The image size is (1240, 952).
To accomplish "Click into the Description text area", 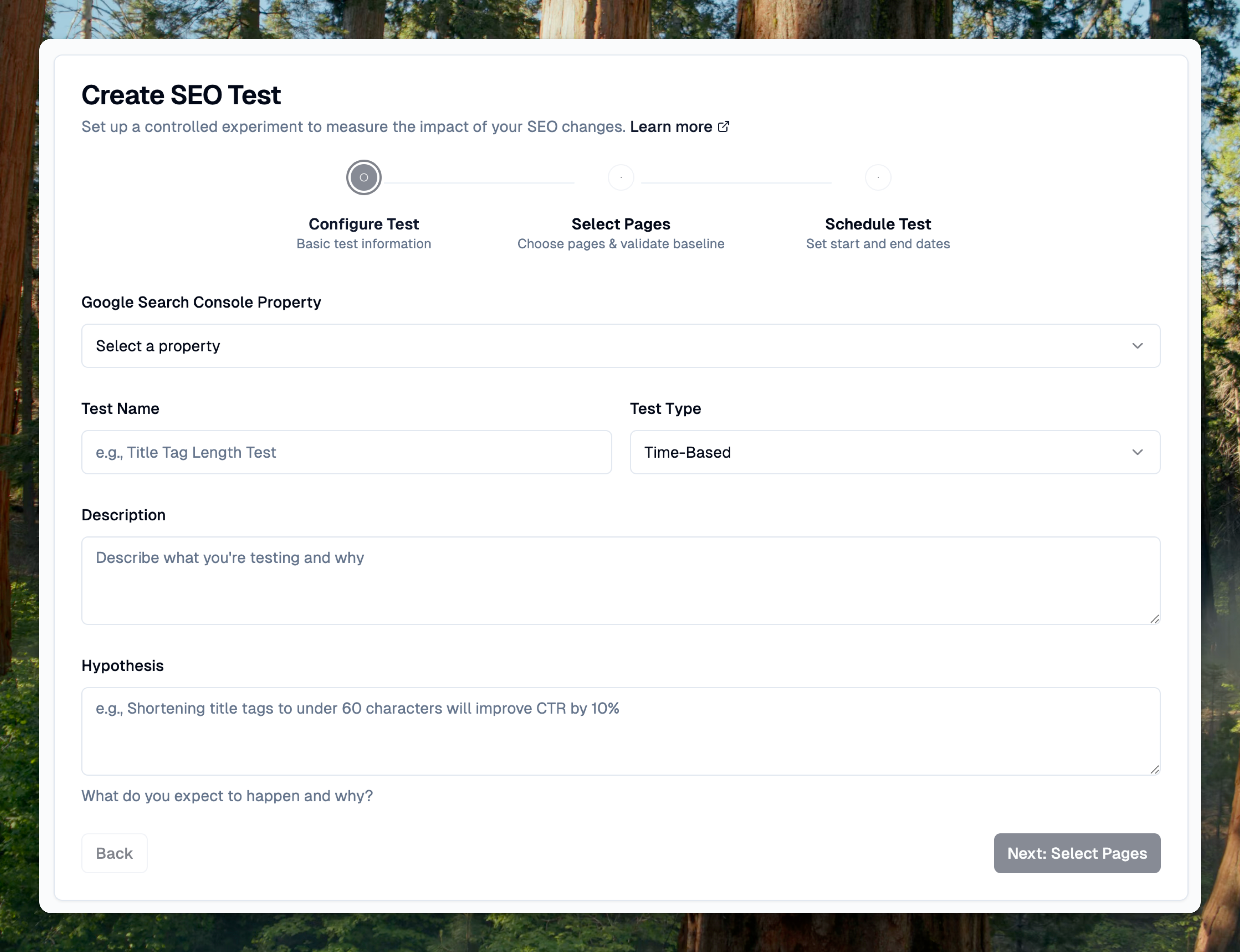I will (x=620, y=581).
